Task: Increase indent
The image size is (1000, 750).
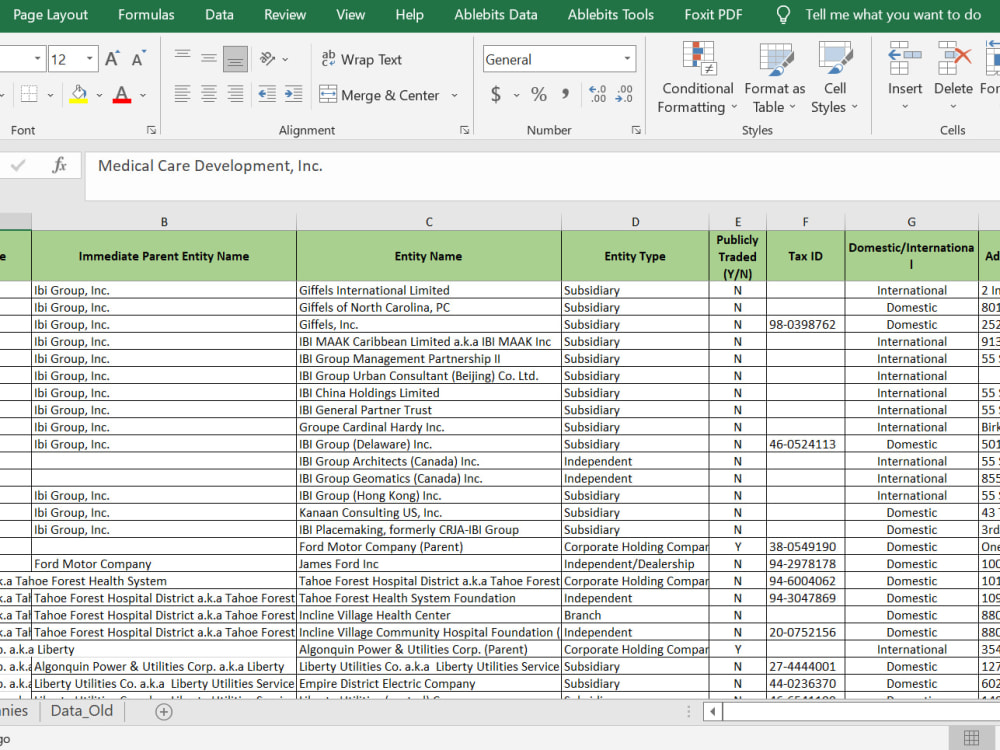Action: (293, 94)
